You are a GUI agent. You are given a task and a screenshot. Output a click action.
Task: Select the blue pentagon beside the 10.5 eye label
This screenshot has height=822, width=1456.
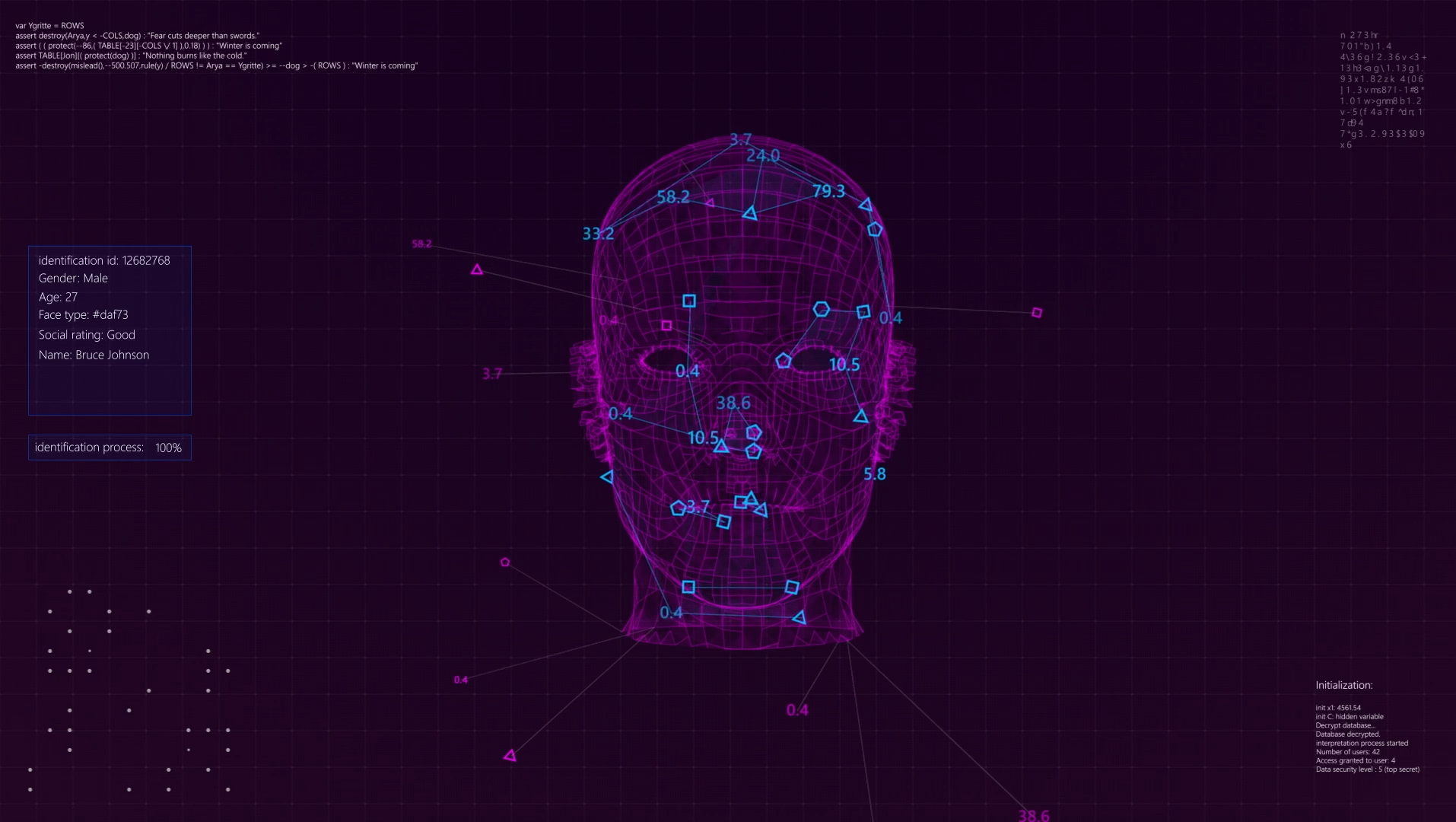click(x=784, y=361)
